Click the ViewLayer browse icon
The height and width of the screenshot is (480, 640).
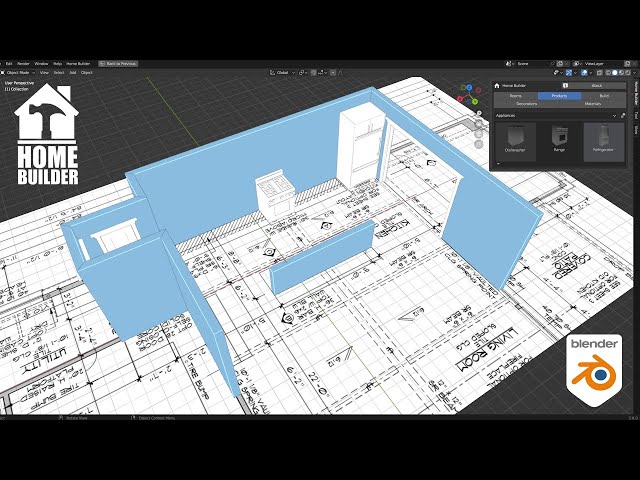[577, 64]
